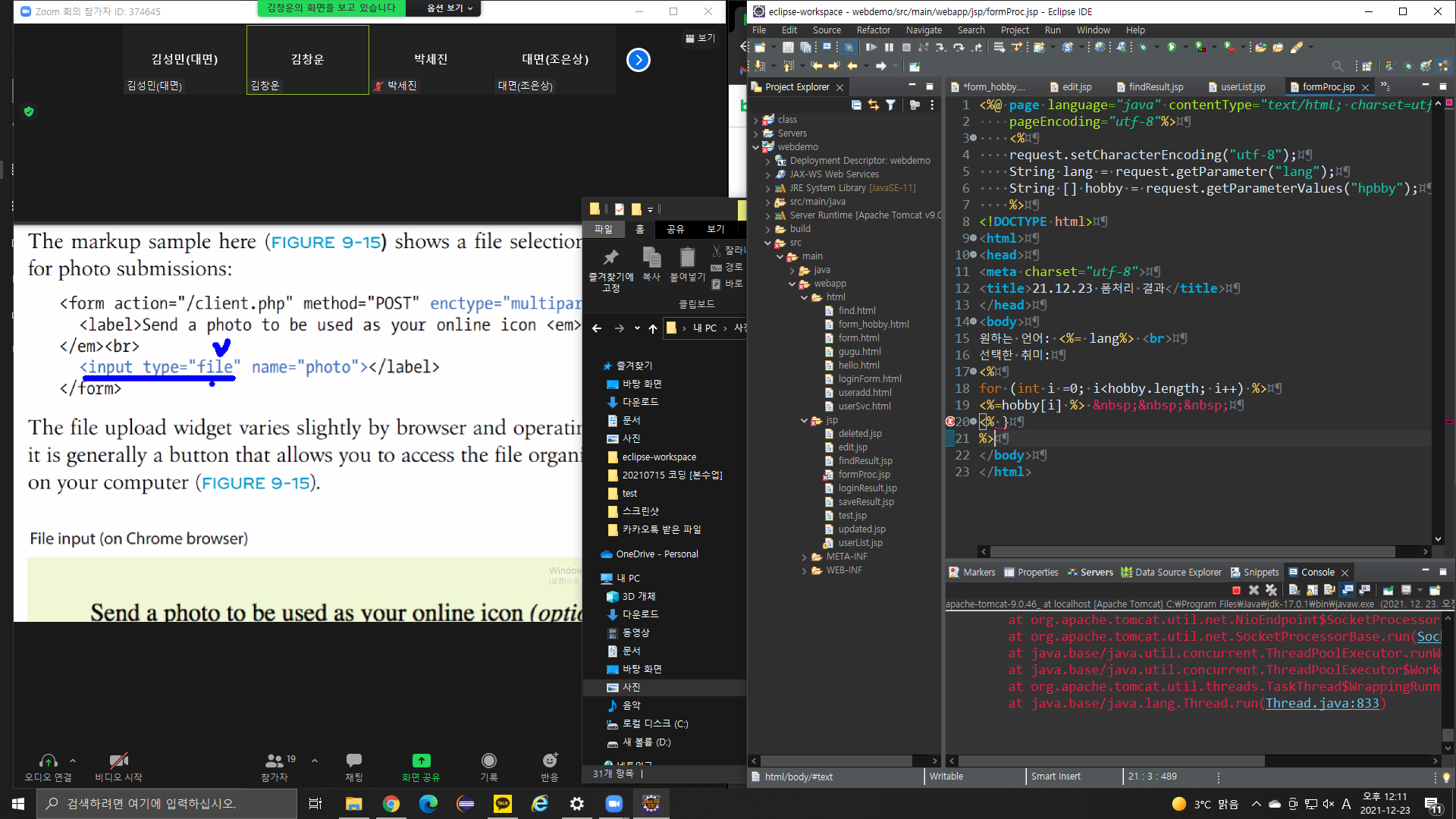This screenshot has width=1456, height=819.
Task: Click the Clear Console icon
Action: point(1294,590)
